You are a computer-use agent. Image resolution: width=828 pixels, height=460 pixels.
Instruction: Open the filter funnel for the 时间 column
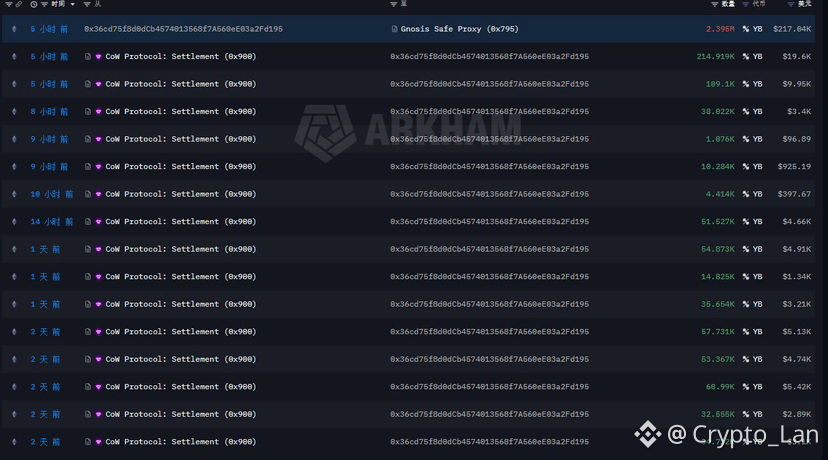pos(44,4)
